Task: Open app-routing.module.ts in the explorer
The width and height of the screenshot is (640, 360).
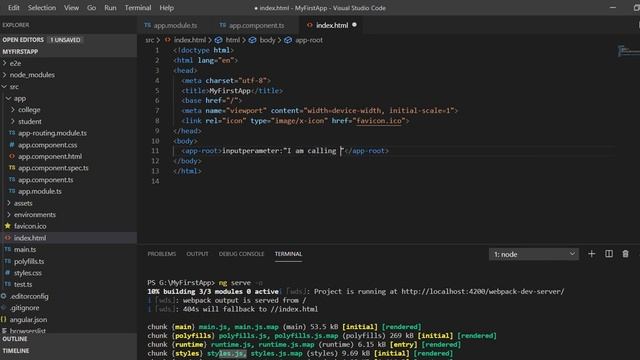Action: point(52,133)
